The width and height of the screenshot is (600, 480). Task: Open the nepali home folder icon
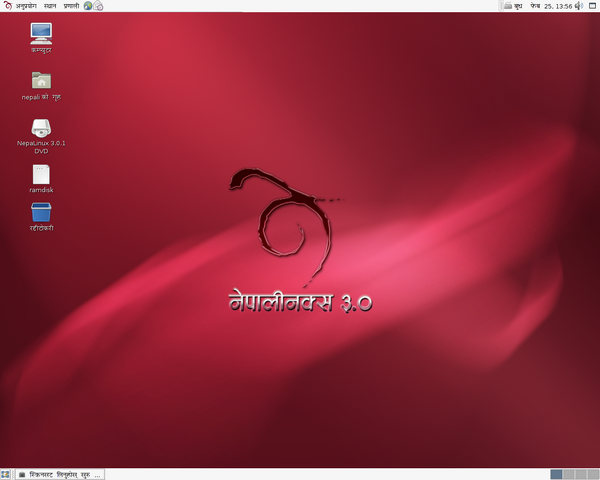pos(41,80)
